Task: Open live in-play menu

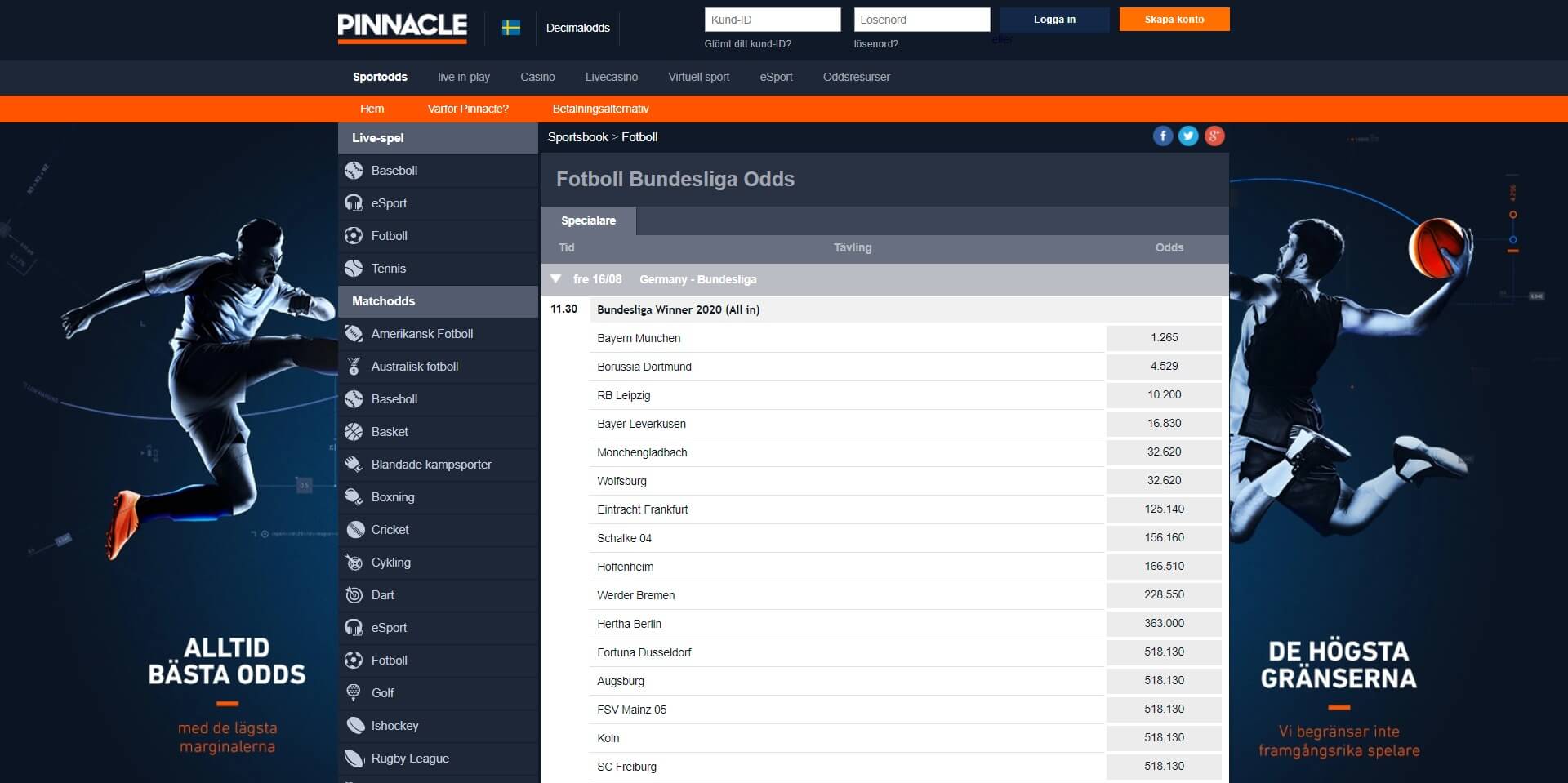Action: tap(464, 77)
